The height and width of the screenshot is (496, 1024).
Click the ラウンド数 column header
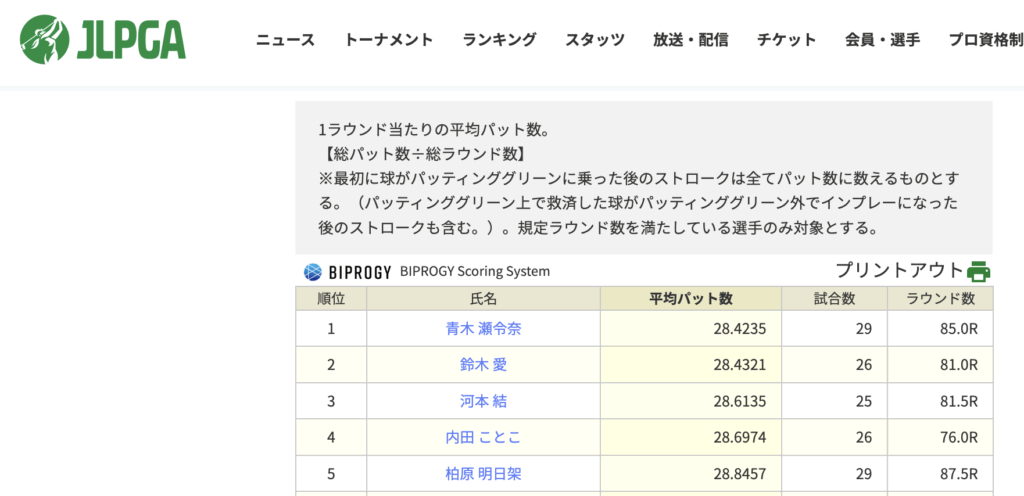tap(940, 298)
